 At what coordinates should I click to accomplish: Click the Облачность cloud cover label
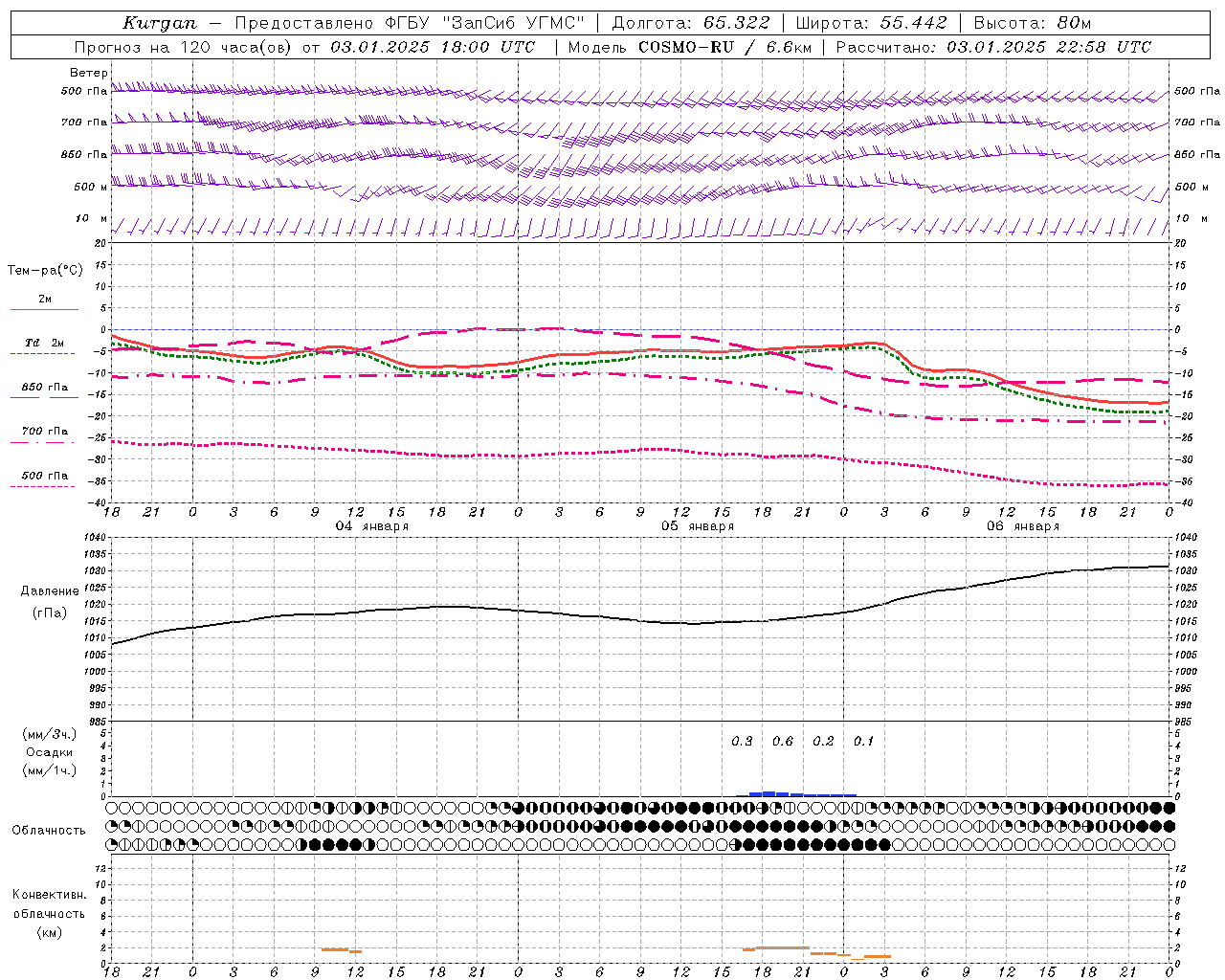[x=49, y=831]
